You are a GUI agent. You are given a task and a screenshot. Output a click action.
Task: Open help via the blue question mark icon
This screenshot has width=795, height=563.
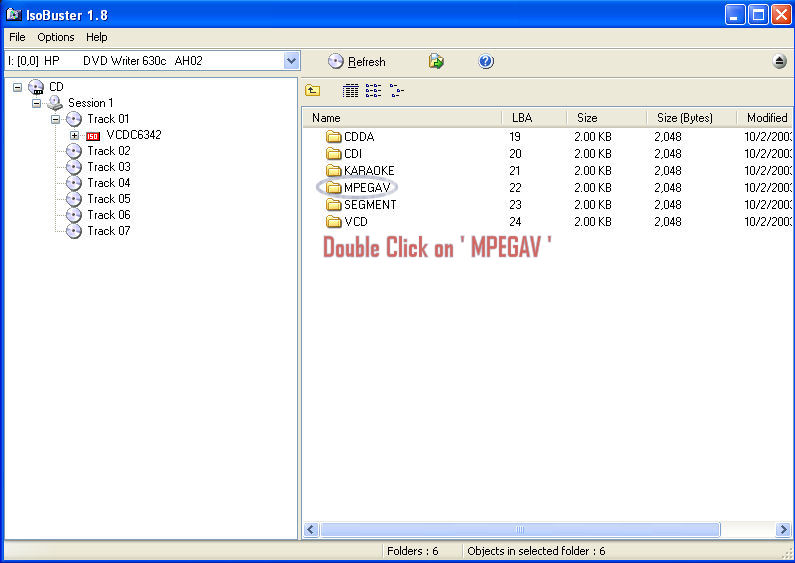(x=486, y=61)
